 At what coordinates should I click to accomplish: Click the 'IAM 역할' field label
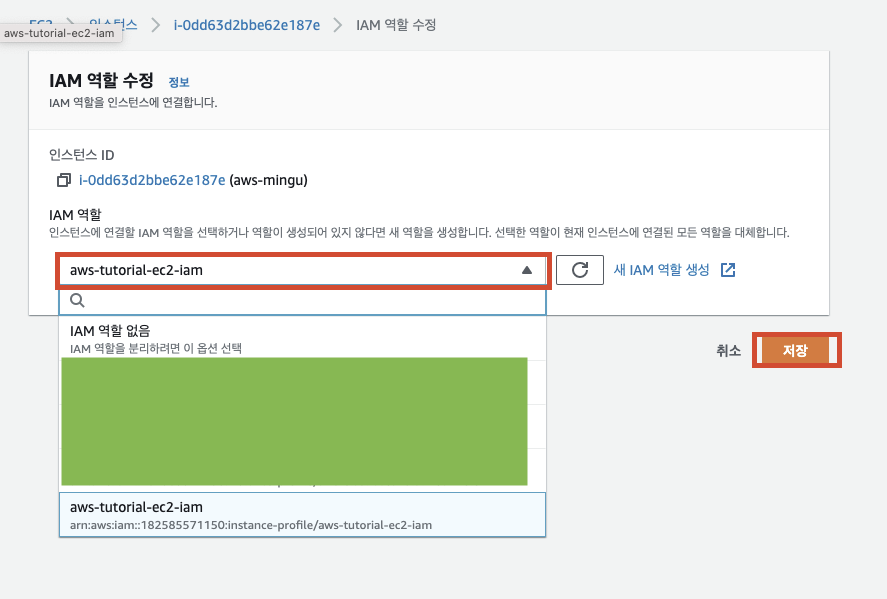[x=75, y=215]
